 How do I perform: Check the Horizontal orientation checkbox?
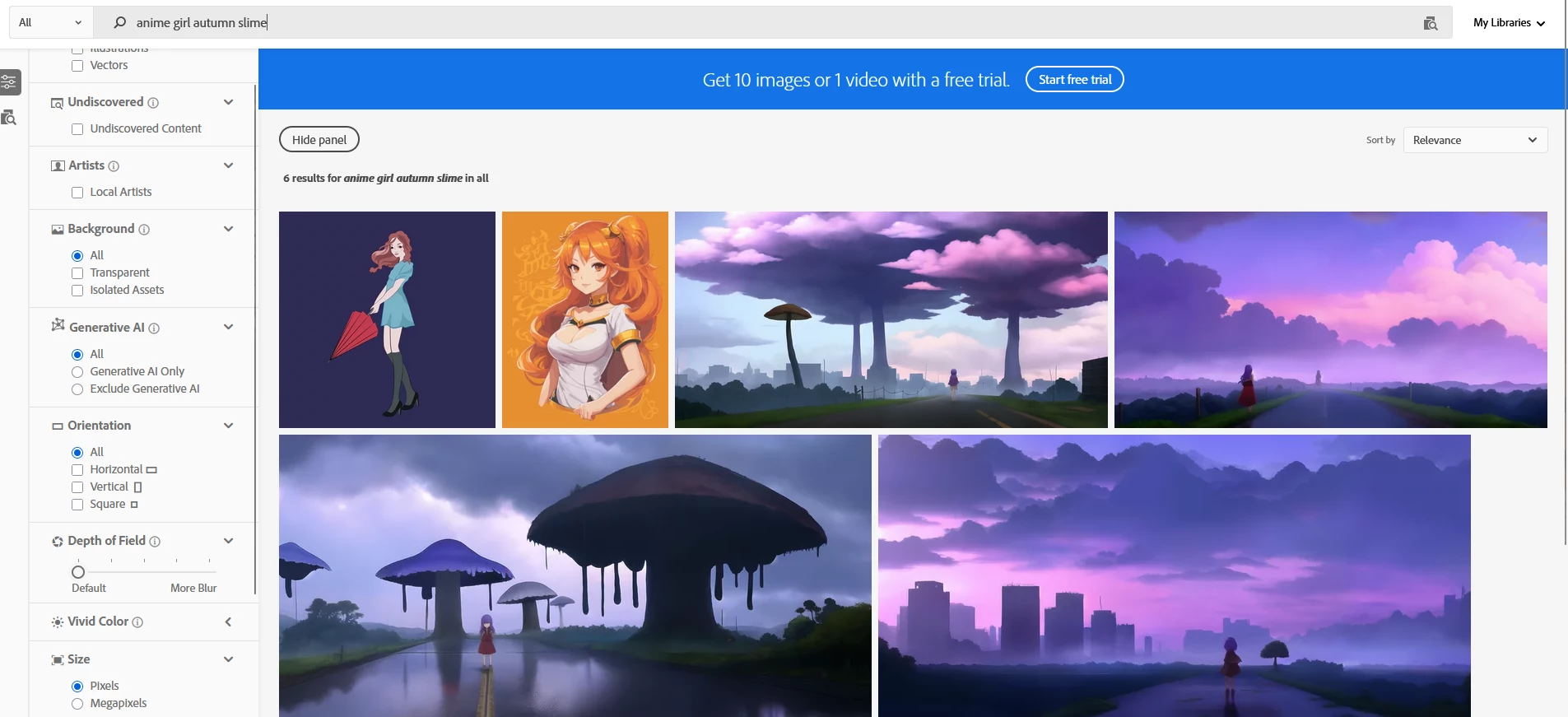[x=77, y=470]
